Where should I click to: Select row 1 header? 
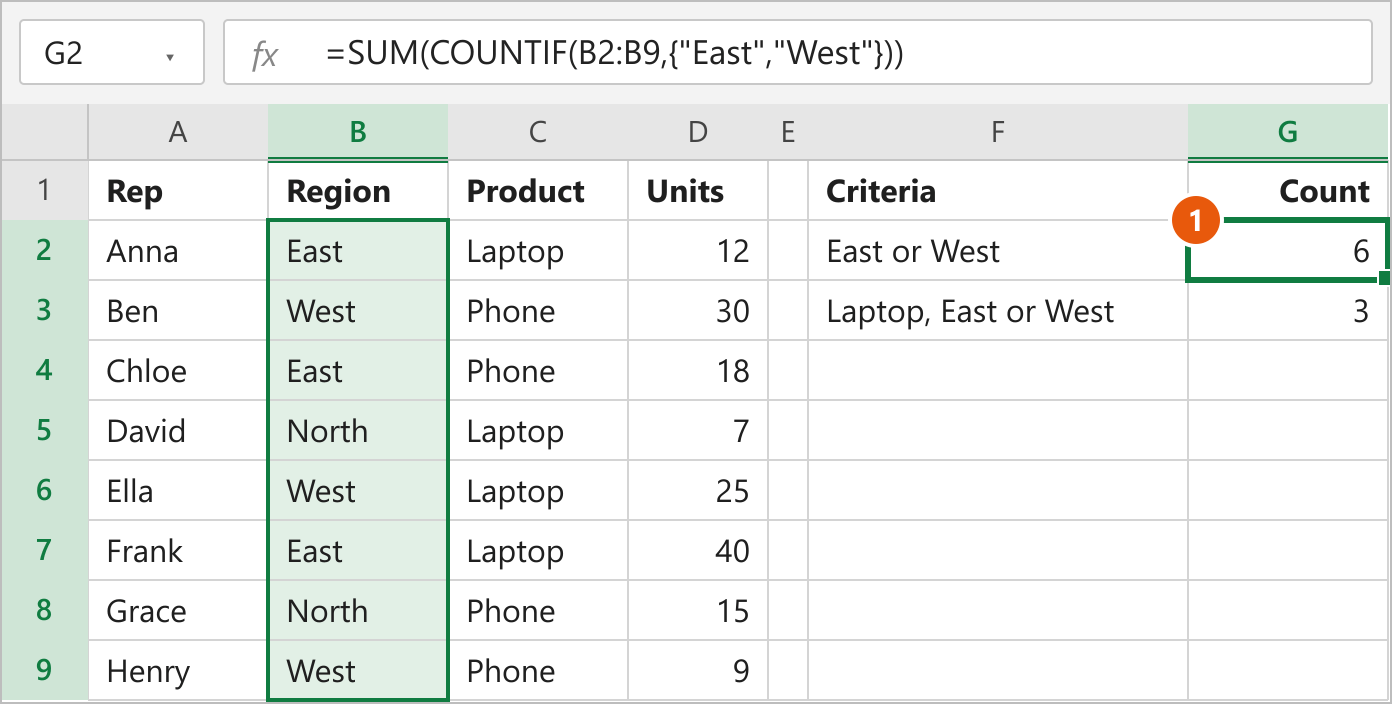(x=44, y=190)
